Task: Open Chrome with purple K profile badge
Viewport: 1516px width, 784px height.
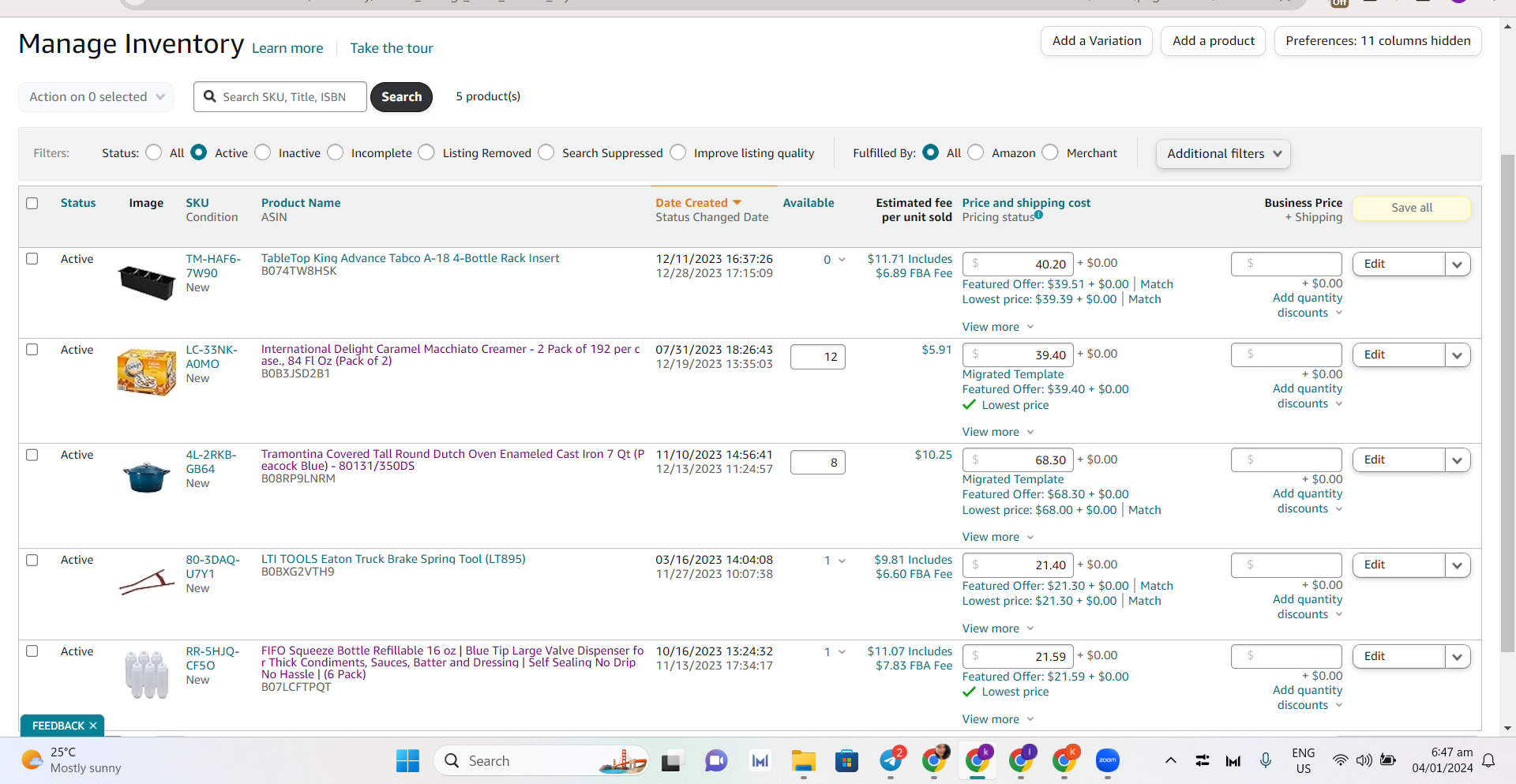Action: (x=978, y=760)
